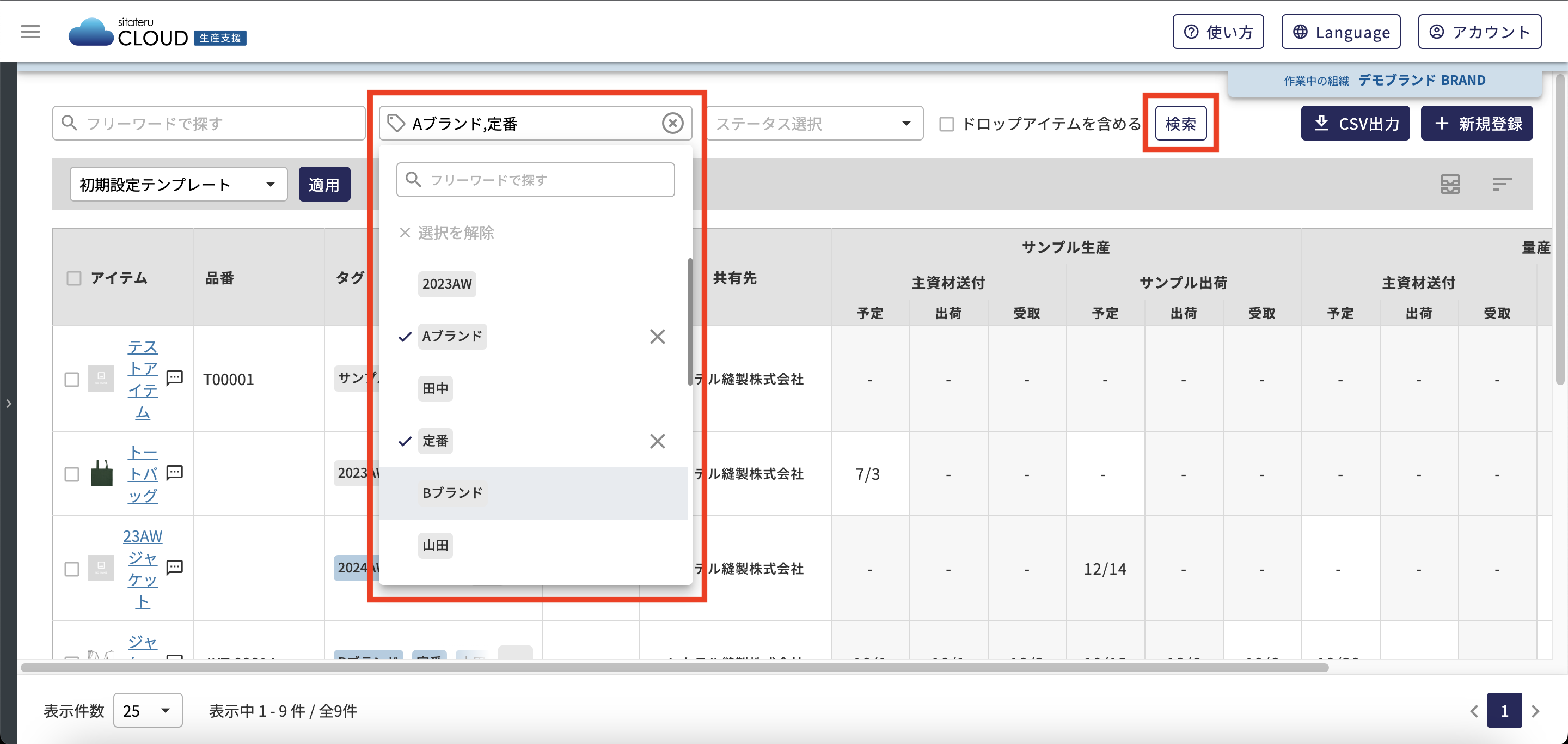Check the テストアイテム row checkbox
This screenshot has width=1568, height=744.
pos(72,379)
